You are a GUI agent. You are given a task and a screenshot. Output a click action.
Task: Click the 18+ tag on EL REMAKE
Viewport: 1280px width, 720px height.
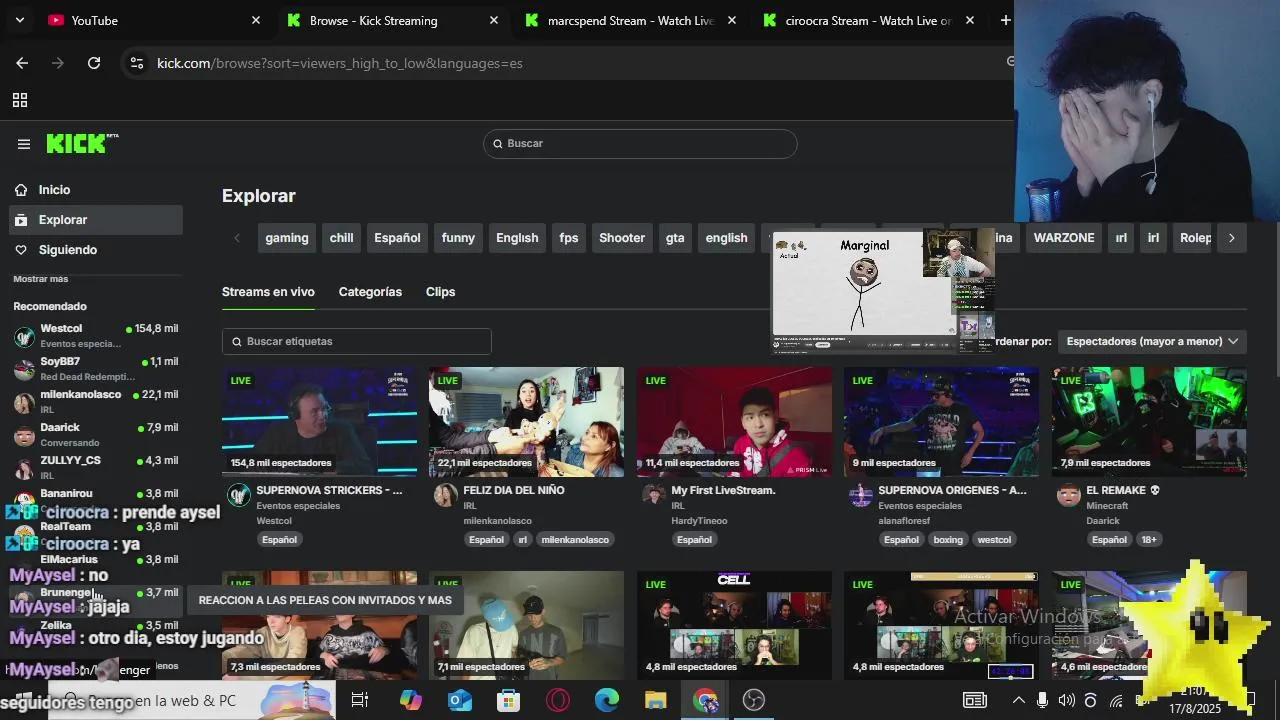pyautogui.click(x=1149, y=540)
